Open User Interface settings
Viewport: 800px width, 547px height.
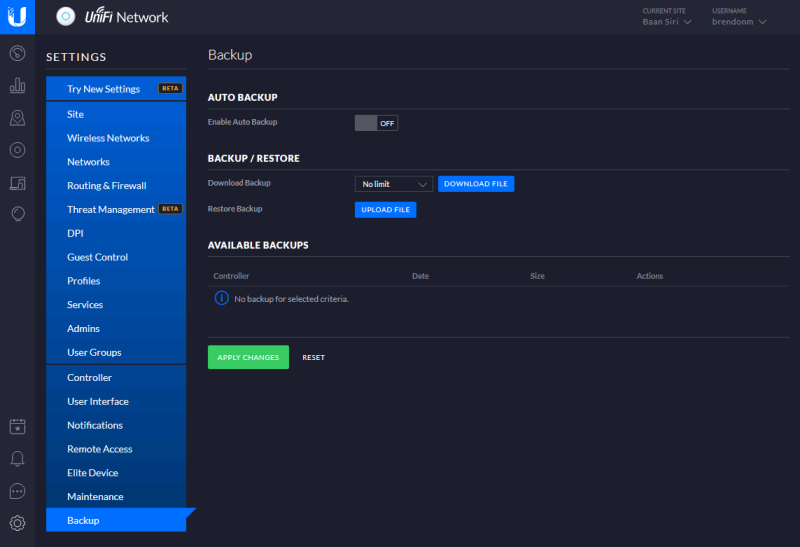coord(116,402)
